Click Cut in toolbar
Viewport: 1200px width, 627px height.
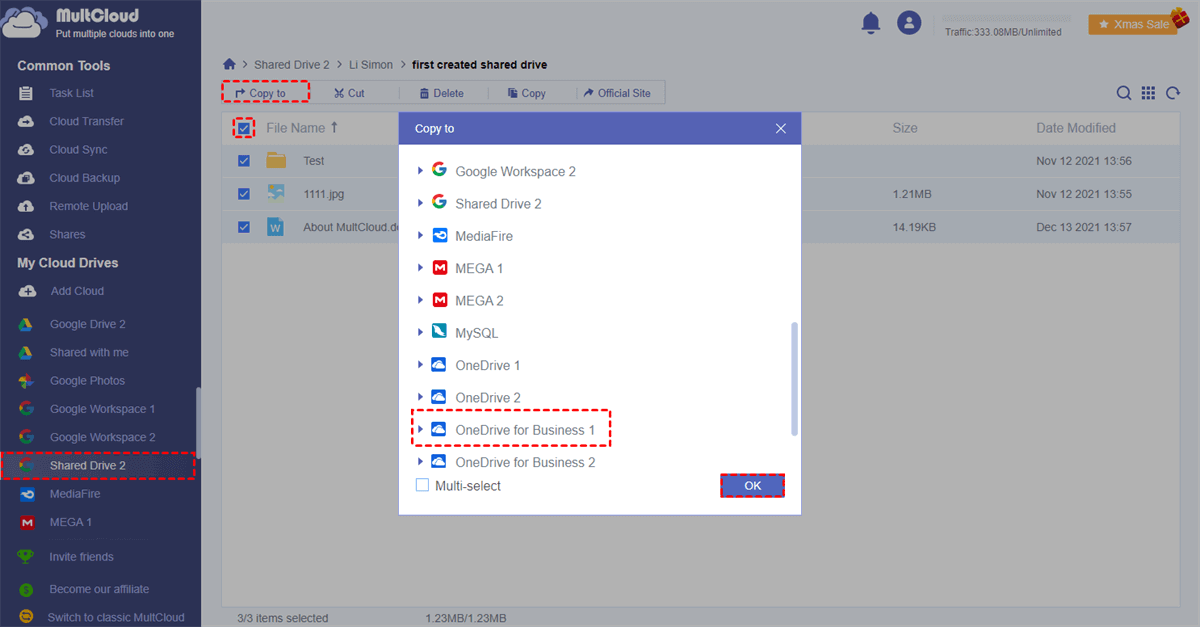pyautogui.click(x=350, y=93)
